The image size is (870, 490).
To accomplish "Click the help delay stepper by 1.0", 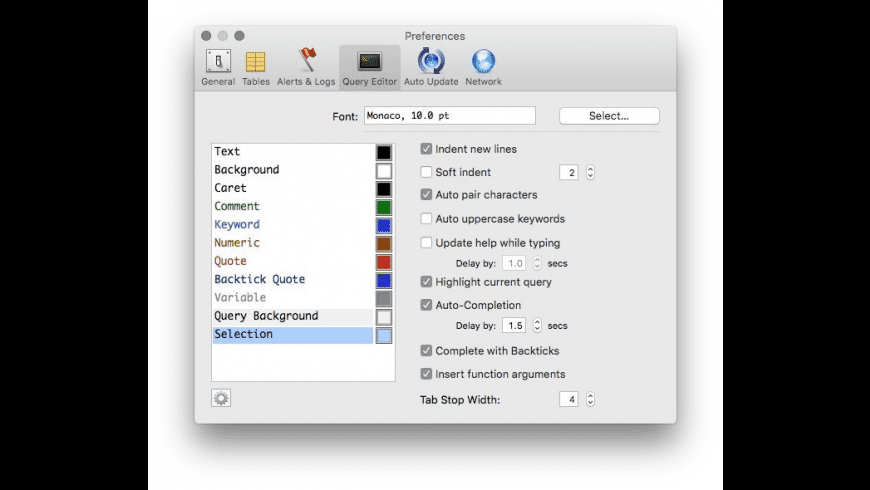I will pyautogui.click(x=537, y=263).
